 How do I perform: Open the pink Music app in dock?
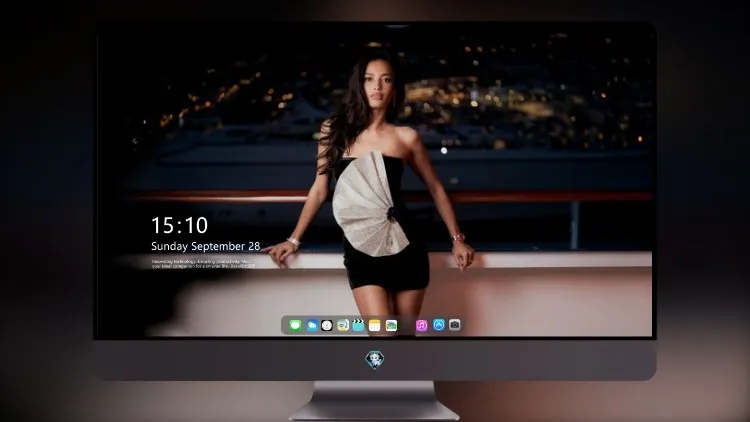point(421,325)
